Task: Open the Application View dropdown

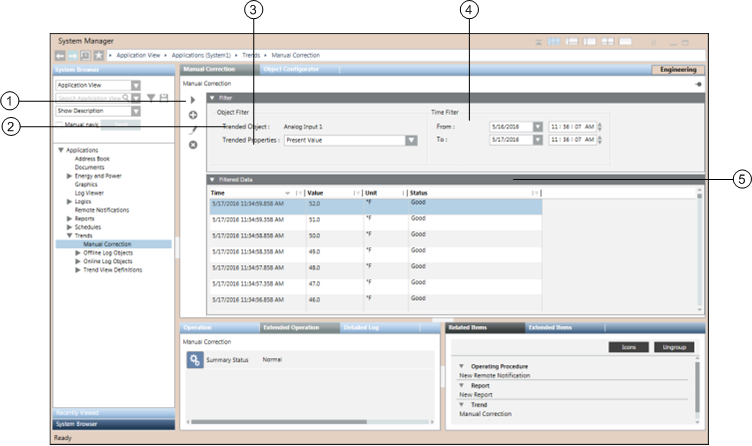Action: 136,86
